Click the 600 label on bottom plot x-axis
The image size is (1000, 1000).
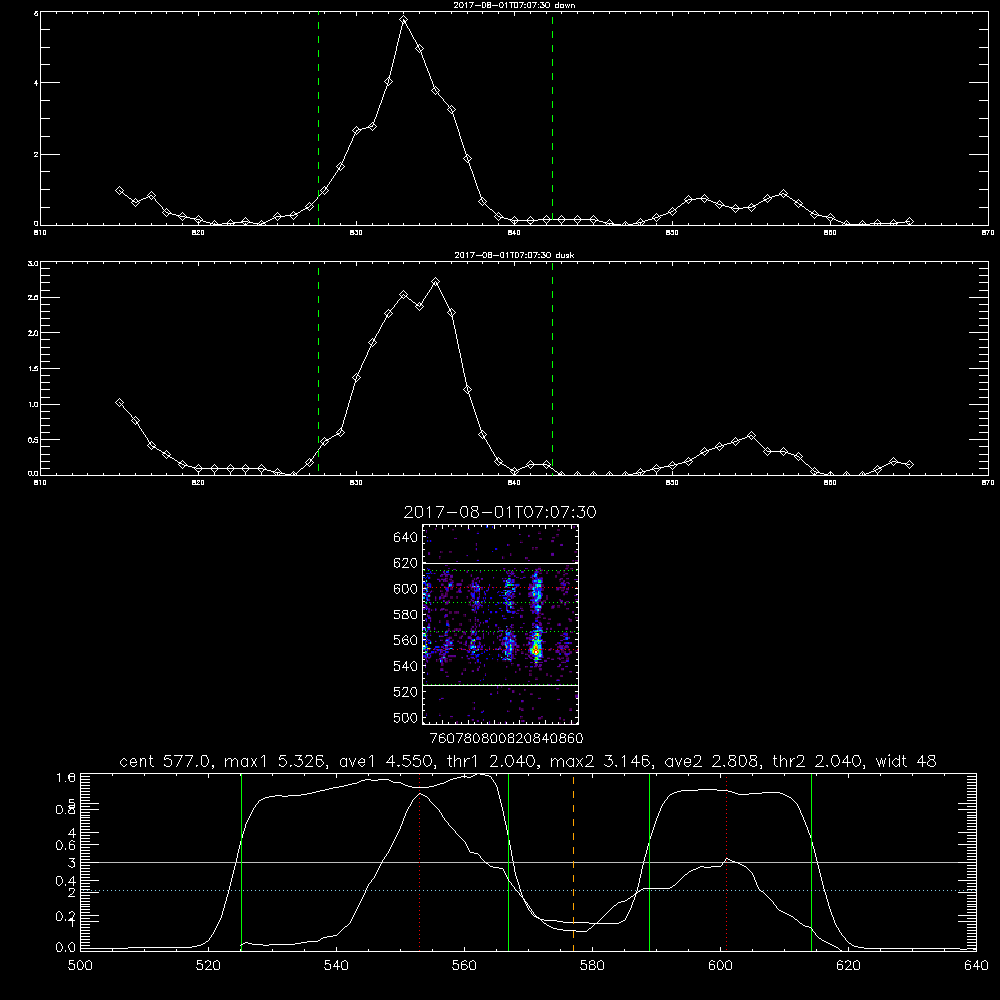coord(720,966)
